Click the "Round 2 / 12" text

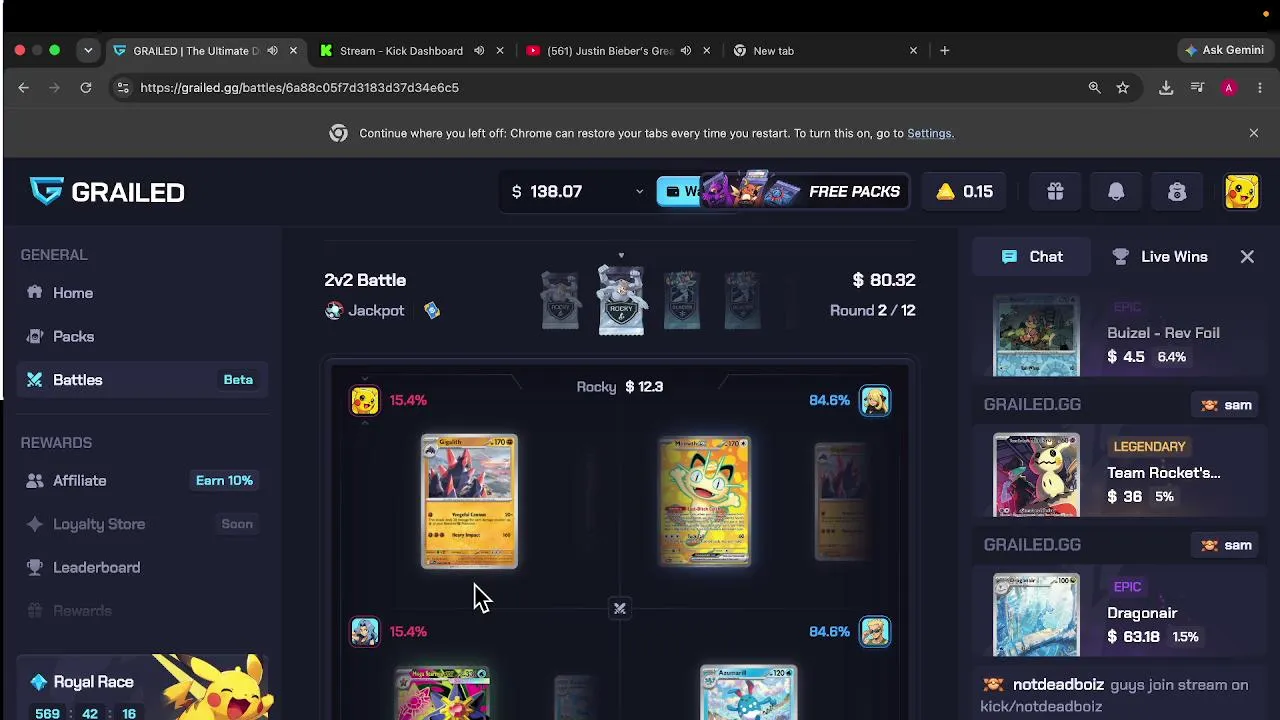tap(872, 311)
